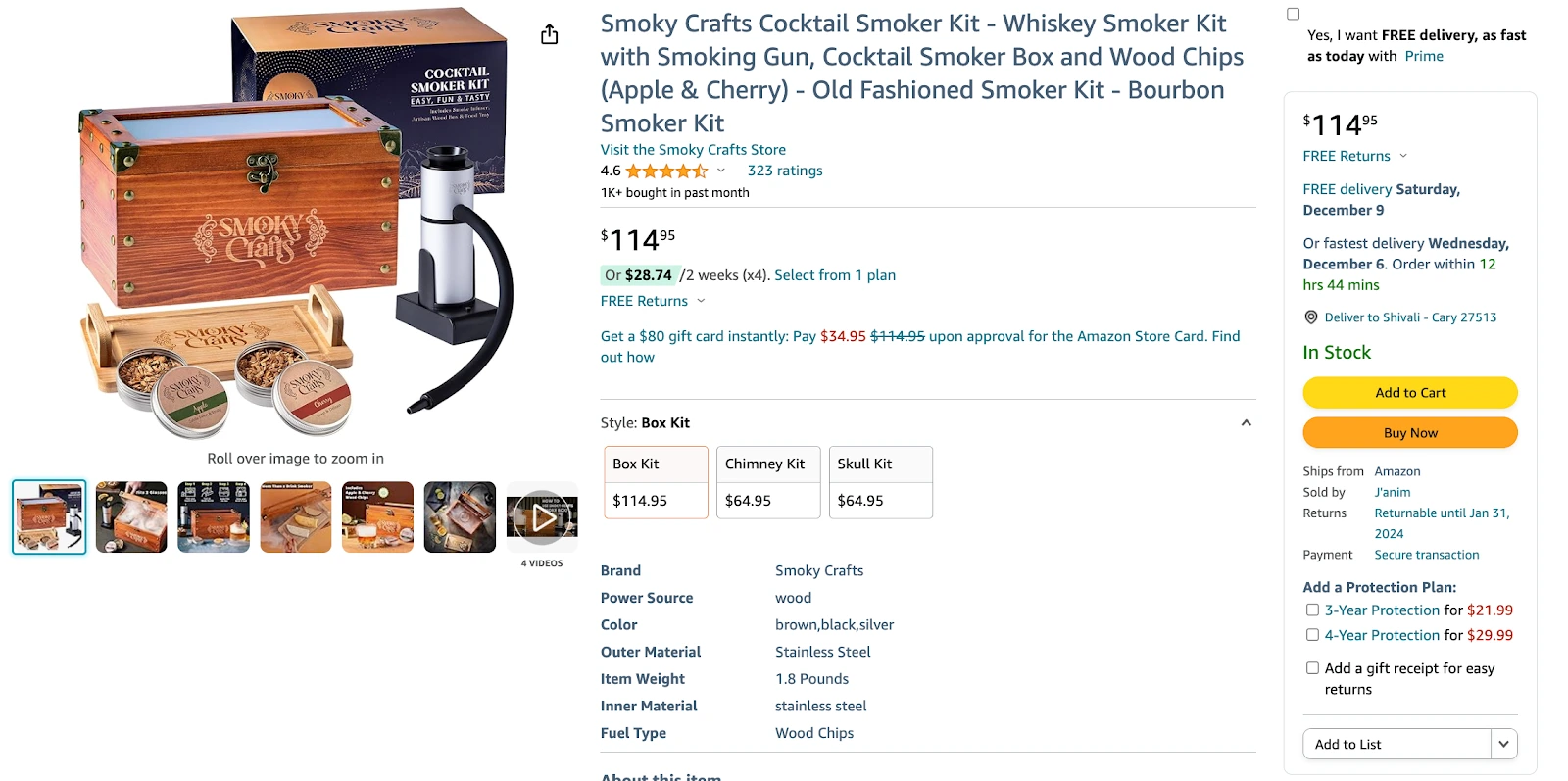The image size is (1568, 781).
Task: Click the share icon above product image
Action: [549, 34]
